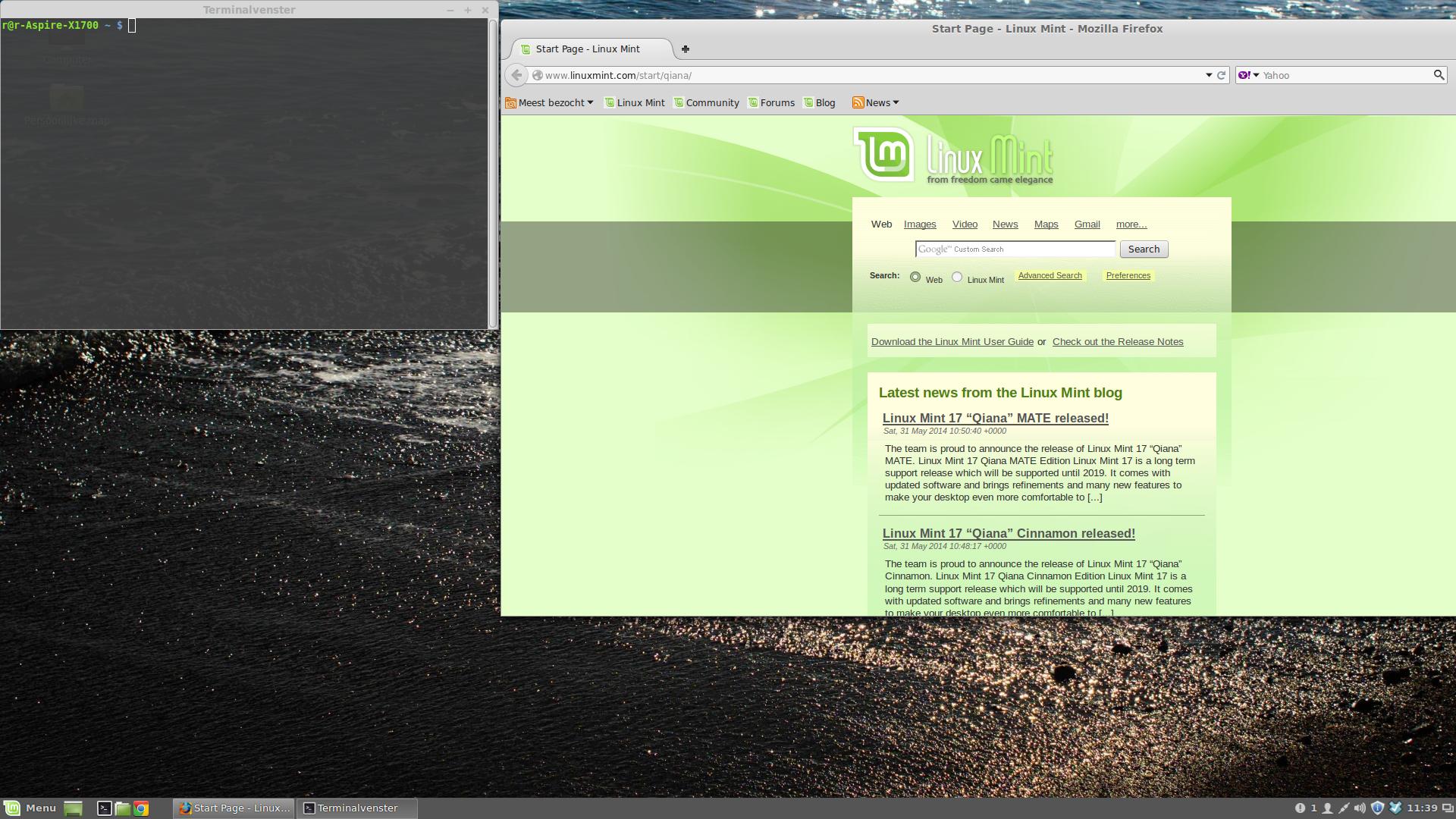Click Firefox back arrow button

(516, 75)
